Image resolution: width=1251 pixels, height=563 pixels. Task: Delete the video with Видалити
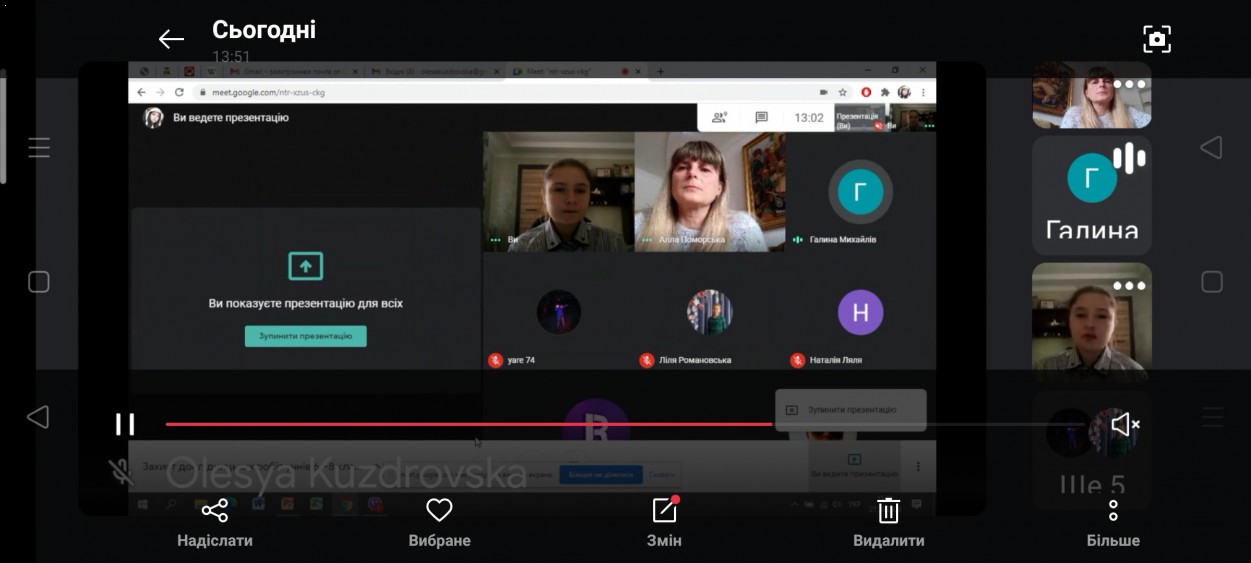click(888, 524)
